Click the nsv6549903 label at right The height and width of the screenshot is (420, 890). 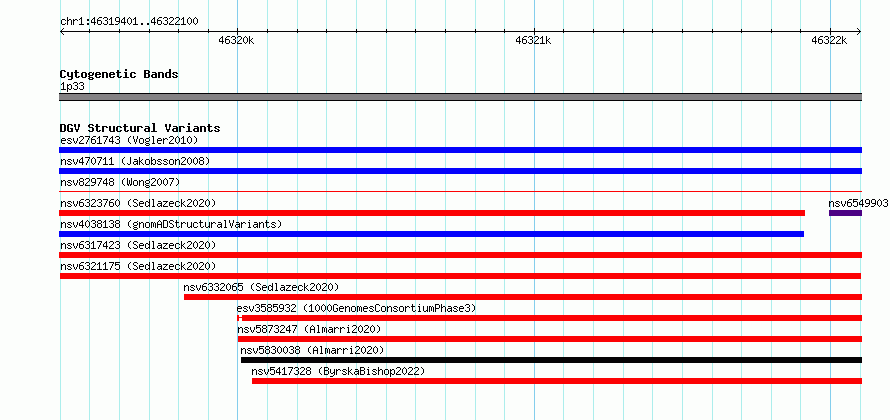(x=858, y=203)
